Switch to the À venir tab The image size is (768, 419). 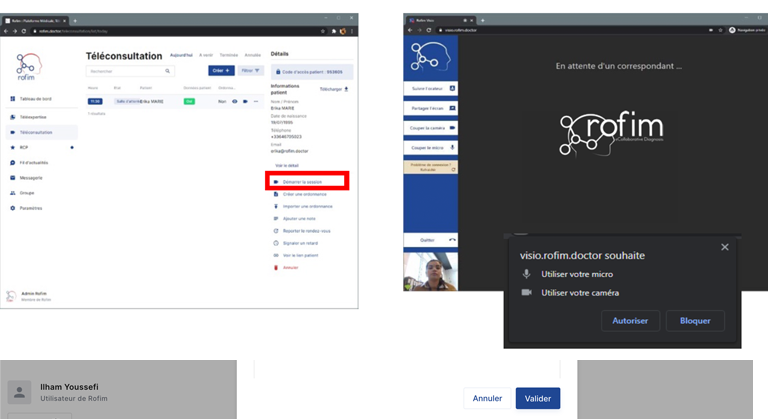[205, 55]
